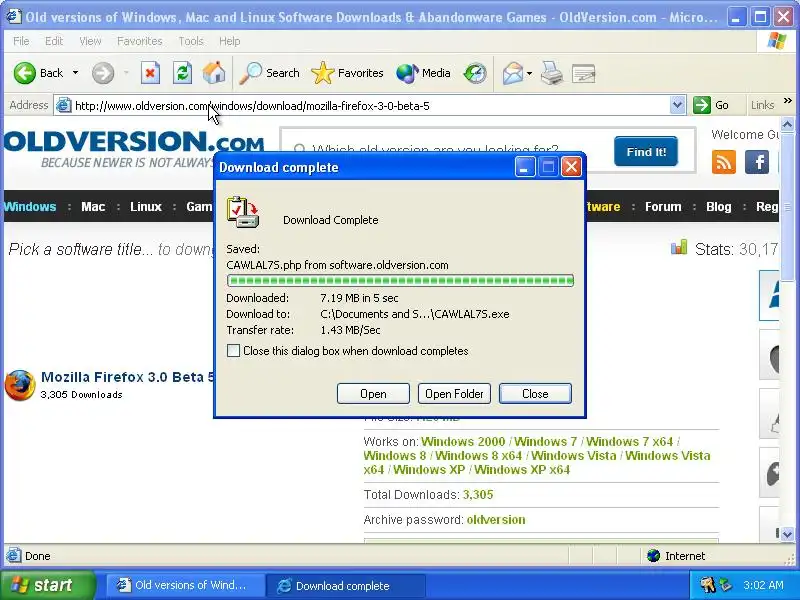Image resolution: width=800 pixels, height=600 pixels.
Task: Print the page using printer icon
Action: (552, 73)
